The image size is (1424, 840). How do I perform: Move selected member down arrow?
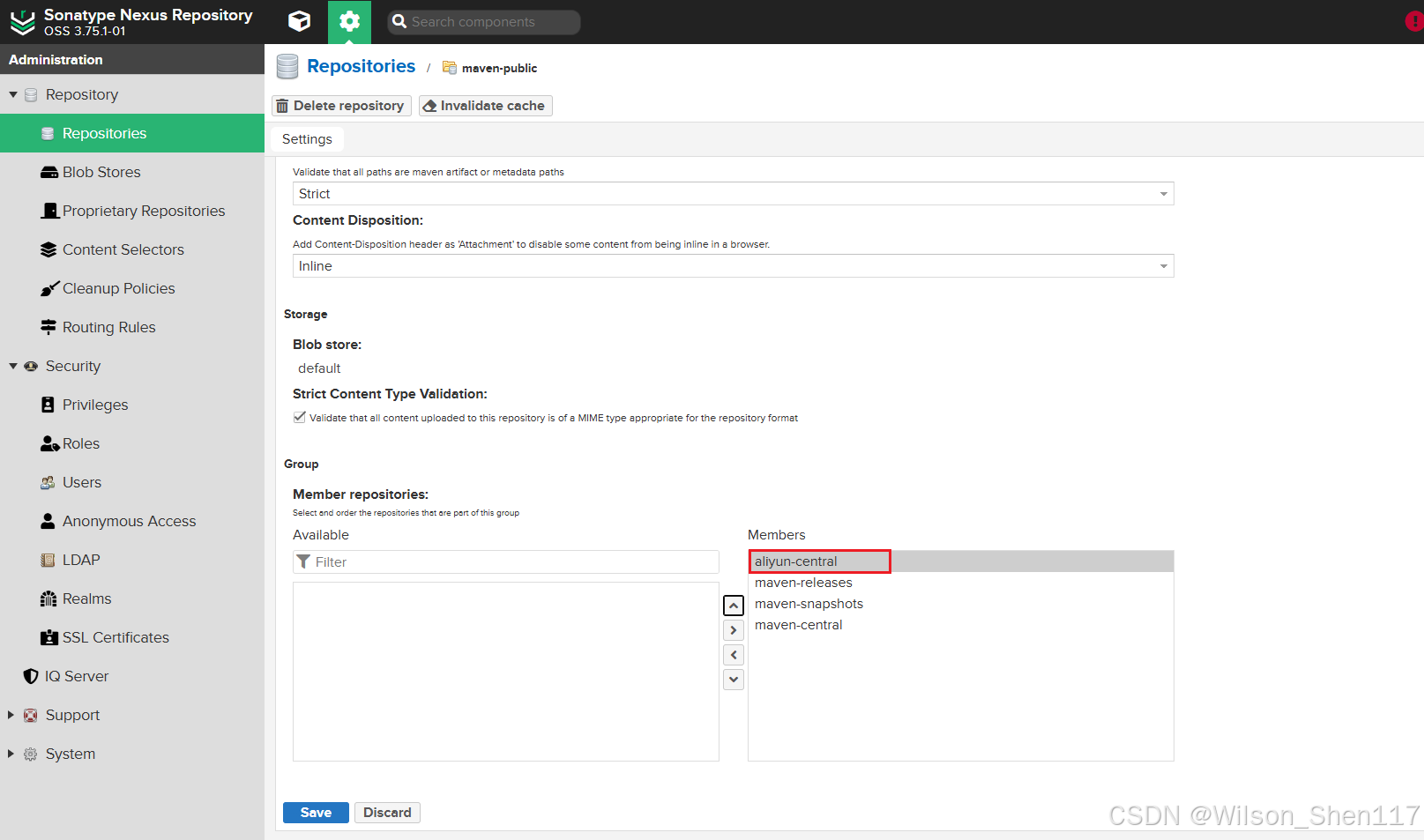[x=734, y=680]
